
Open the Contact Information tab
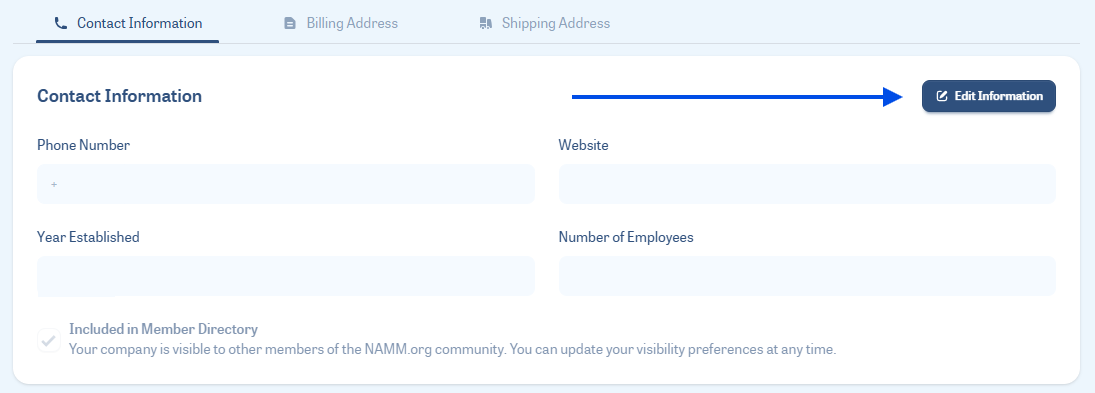coord(127,23)
